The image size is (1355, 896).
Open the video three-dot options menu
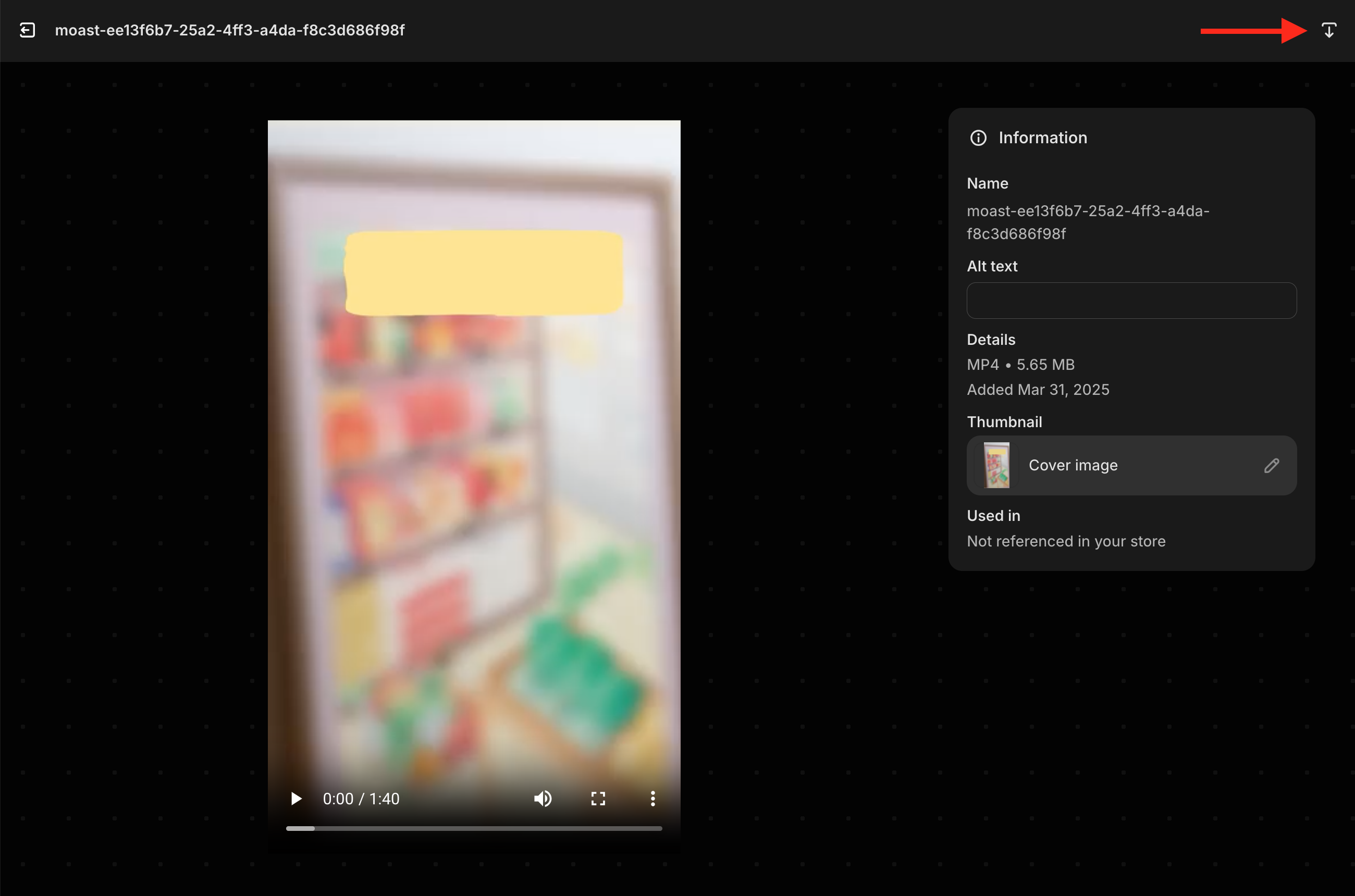click(x=653, y=798)
